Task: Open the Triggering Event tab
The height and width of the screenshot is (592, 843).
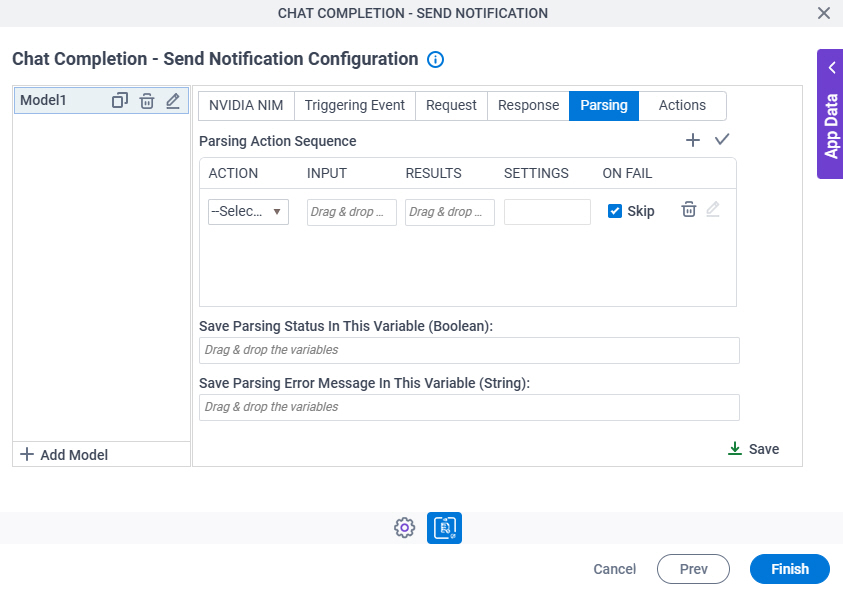Action: pyautogui.click(x=355, y=105)
